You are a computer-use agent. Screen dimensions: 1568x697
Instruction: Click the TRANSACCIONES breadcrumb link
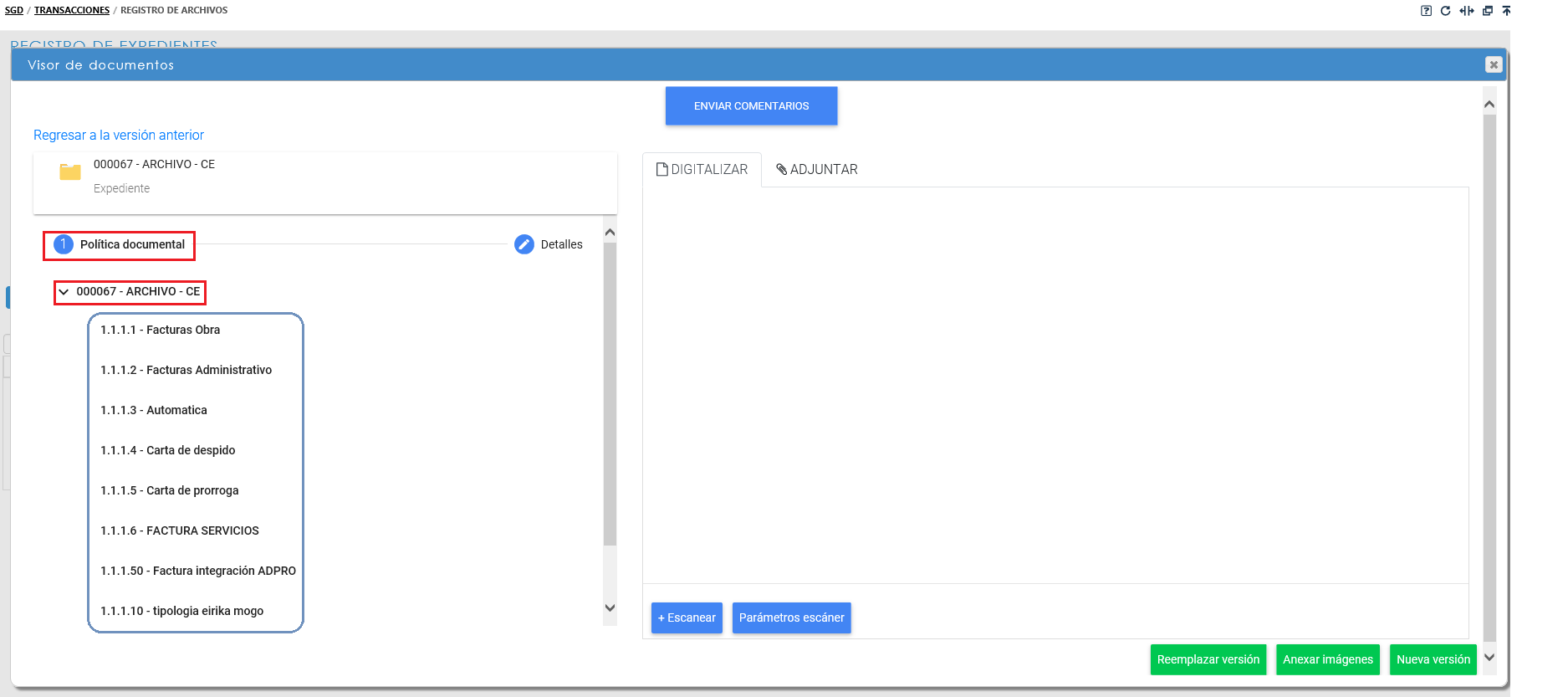click(72, 10)
